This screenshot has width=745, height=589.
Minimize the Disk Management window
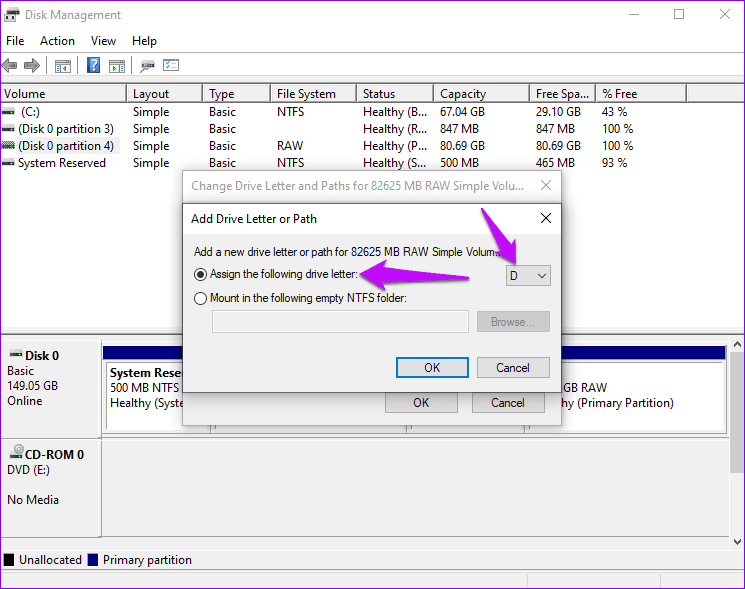click(634, 15)
